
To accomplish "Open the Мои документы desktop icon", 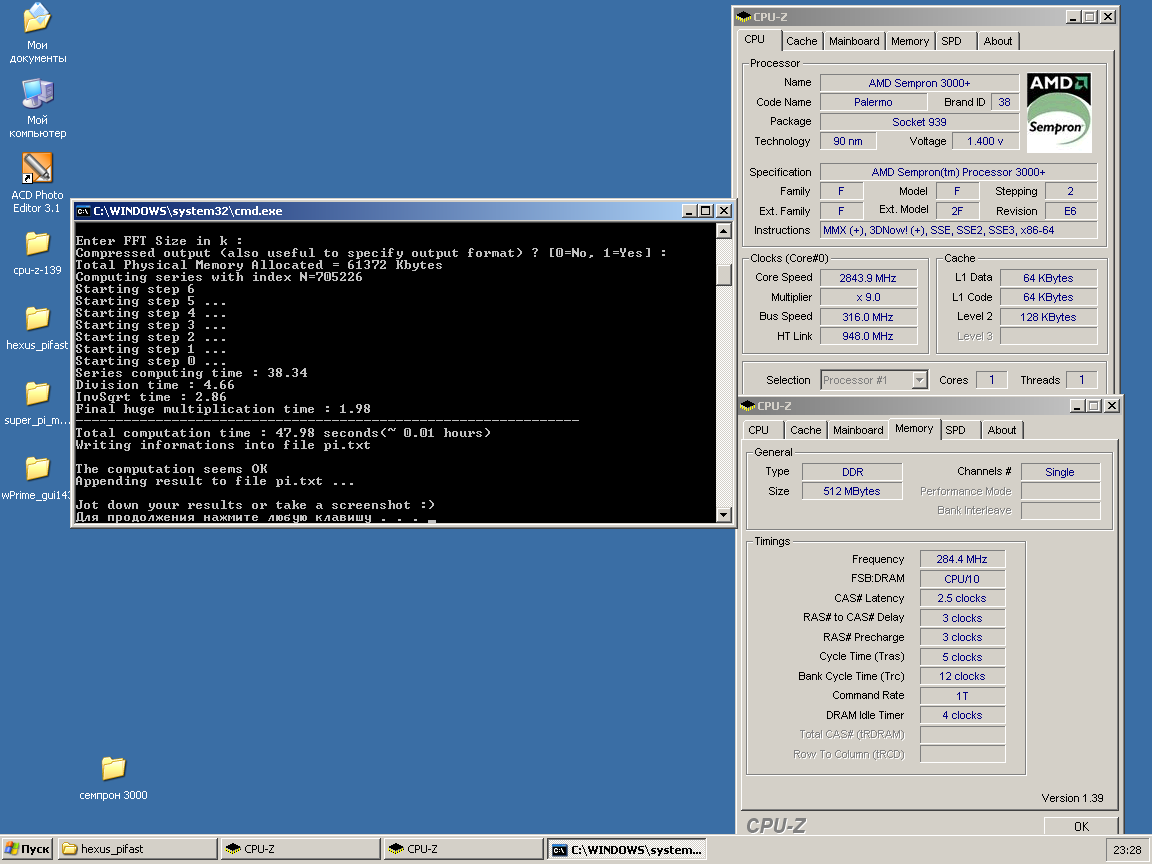I will tap(37, 33).
